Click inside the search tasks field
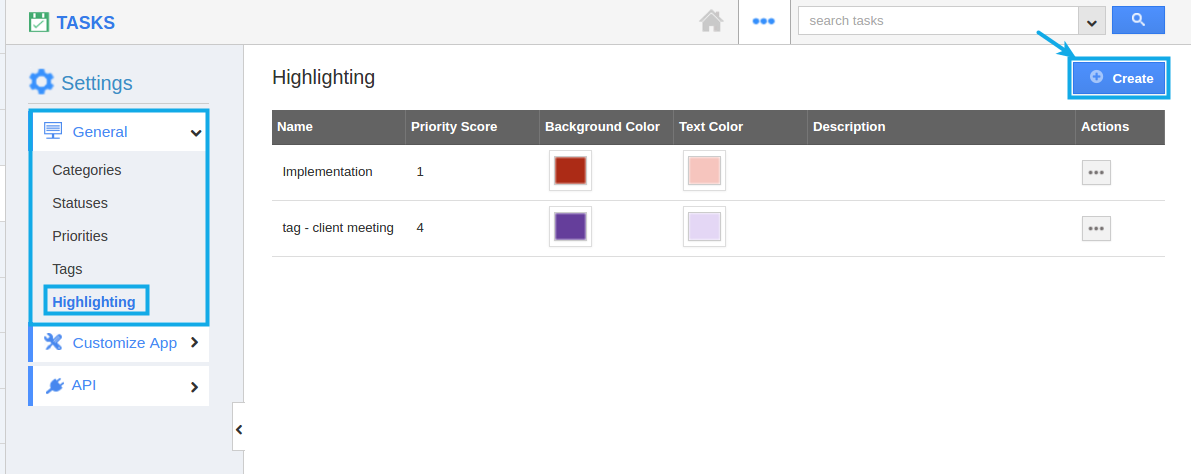This screenshot has height=474, width=1191. 937,21
